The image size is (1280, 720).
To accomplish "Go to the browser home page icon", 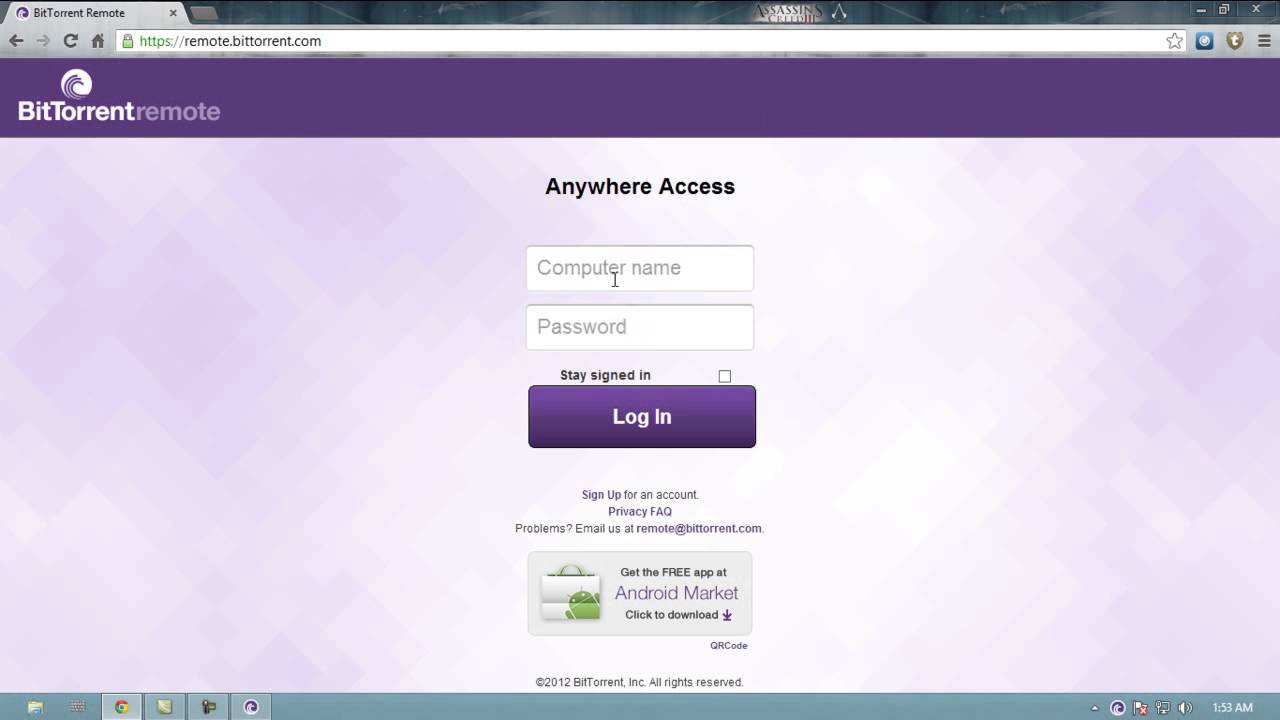I will [x=97, y=41].
